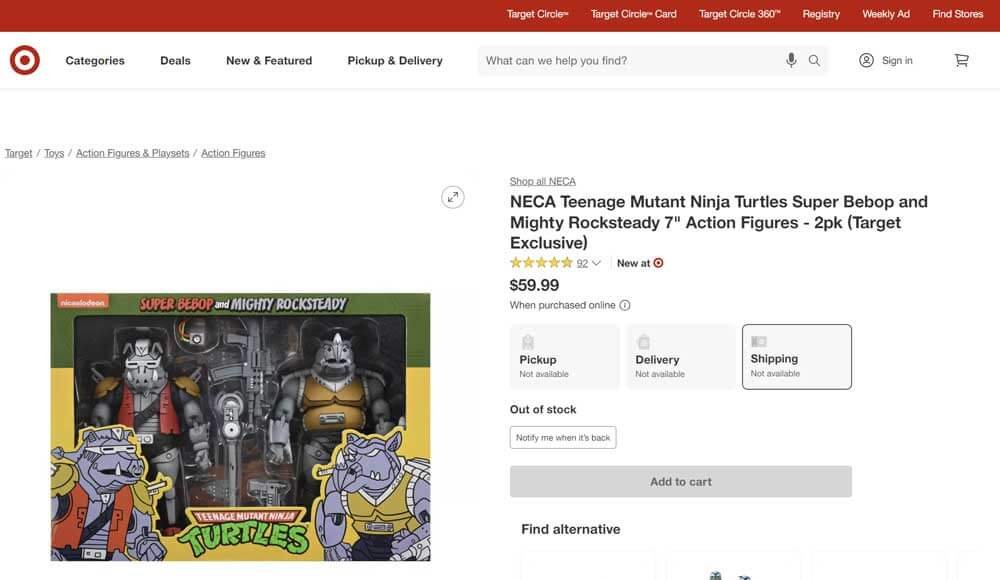Select the Shipping fulfillment option
Screen dimensions: 1000x580
coord(796,356)
